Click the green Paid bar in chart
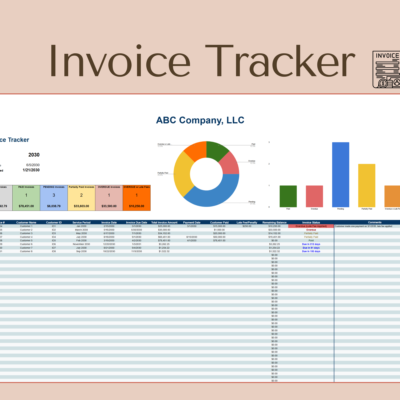This screenshot has width=400, height=400. pyautogui.click(x=288, y=196)
